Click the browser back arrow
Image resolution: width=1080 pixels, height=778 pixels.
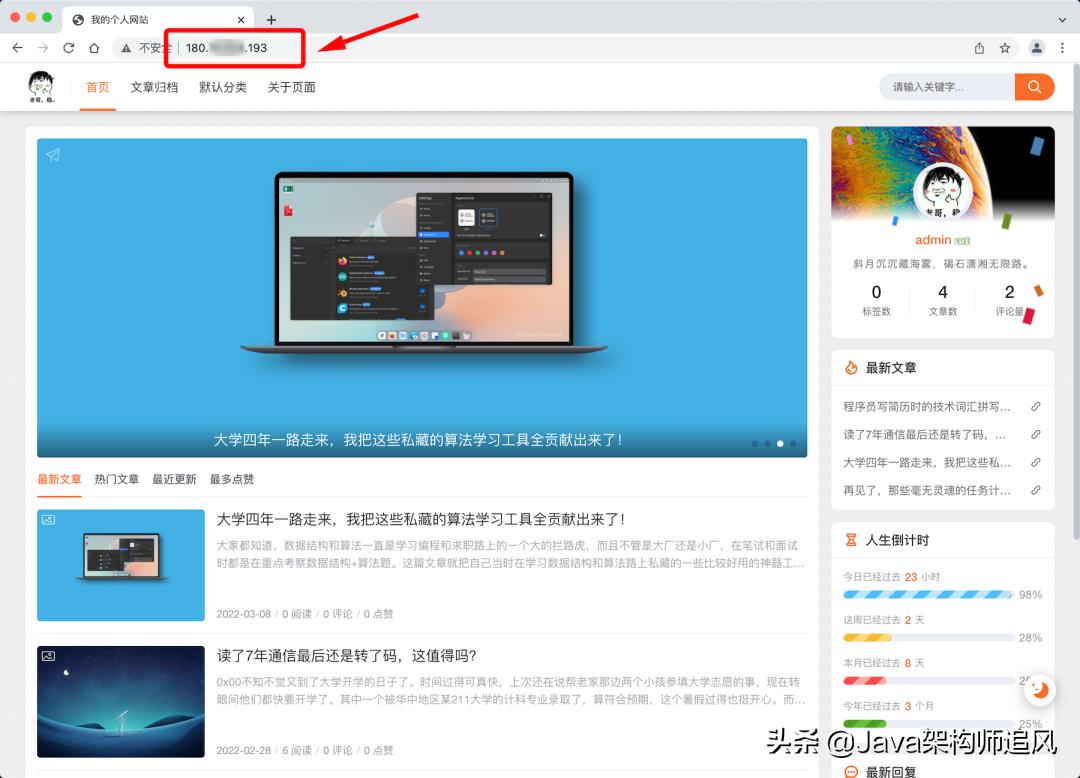click(17, 47)
